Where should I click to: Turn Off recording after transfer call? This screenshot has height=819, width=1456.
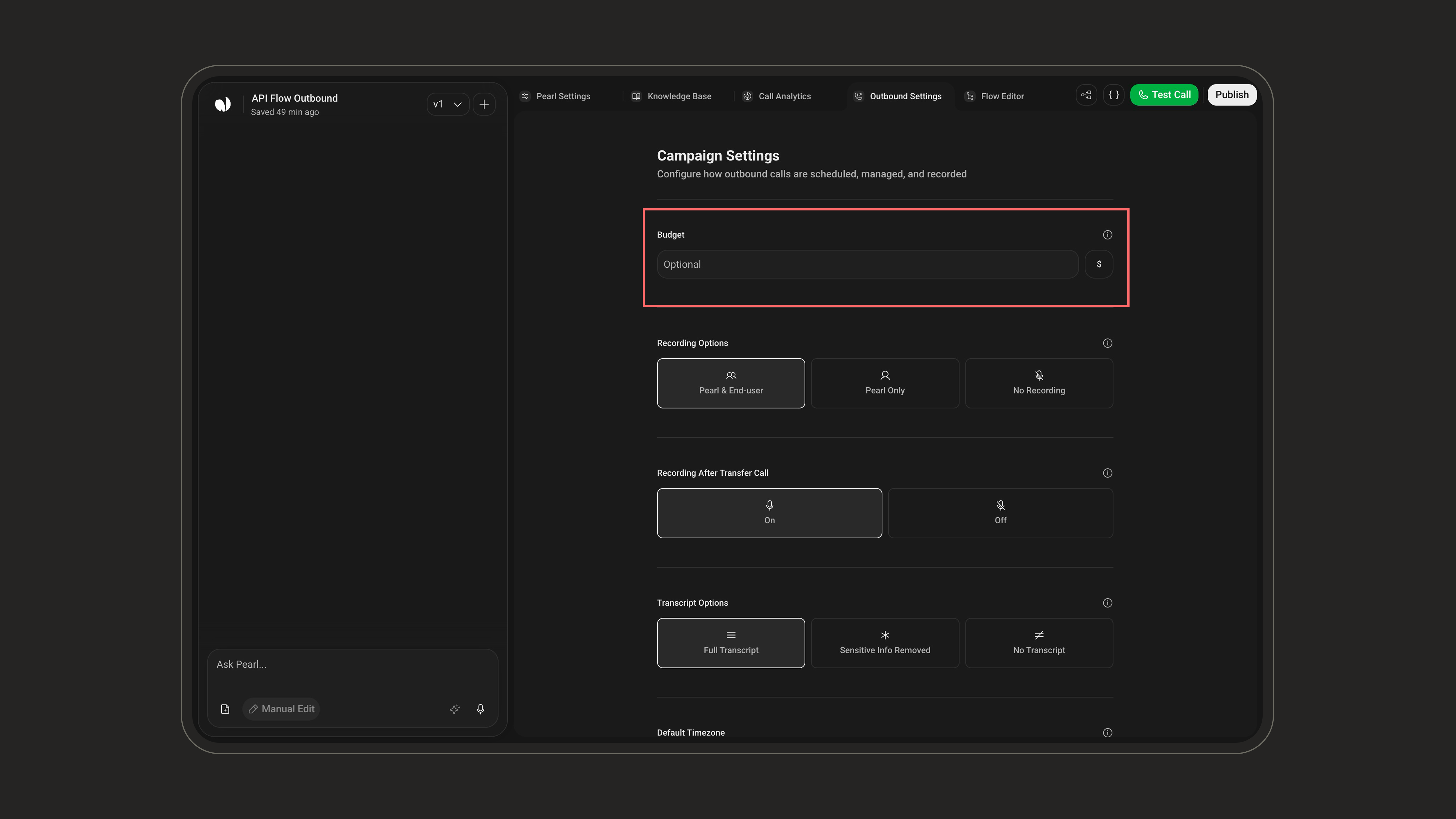coord(1000,513)
